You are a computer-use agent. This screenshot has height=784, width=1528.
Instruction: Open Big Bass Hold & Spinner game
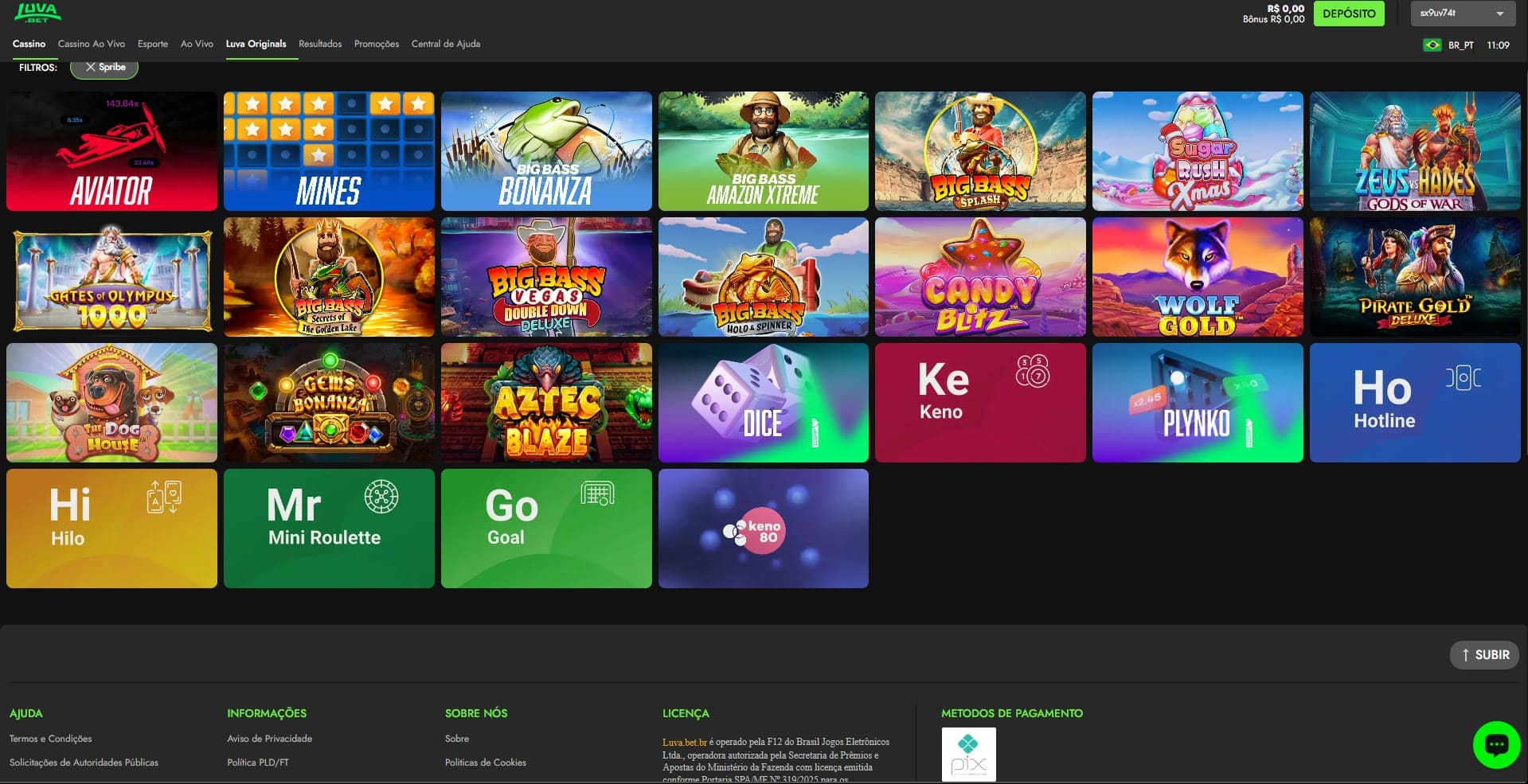[x=764, y=277]
